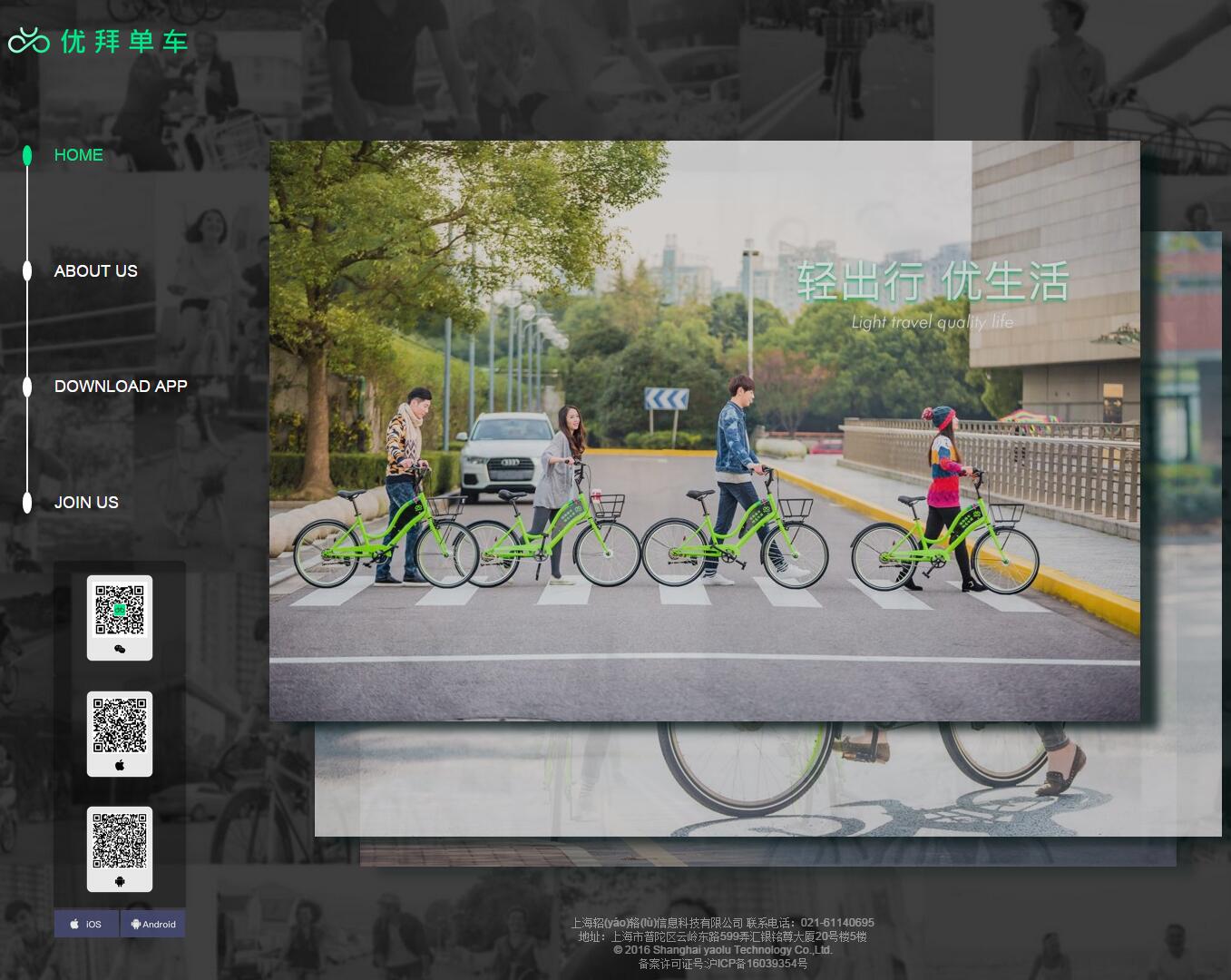
Task: Navigate to DOWNLOAD APP
Action: click(121, 387)
